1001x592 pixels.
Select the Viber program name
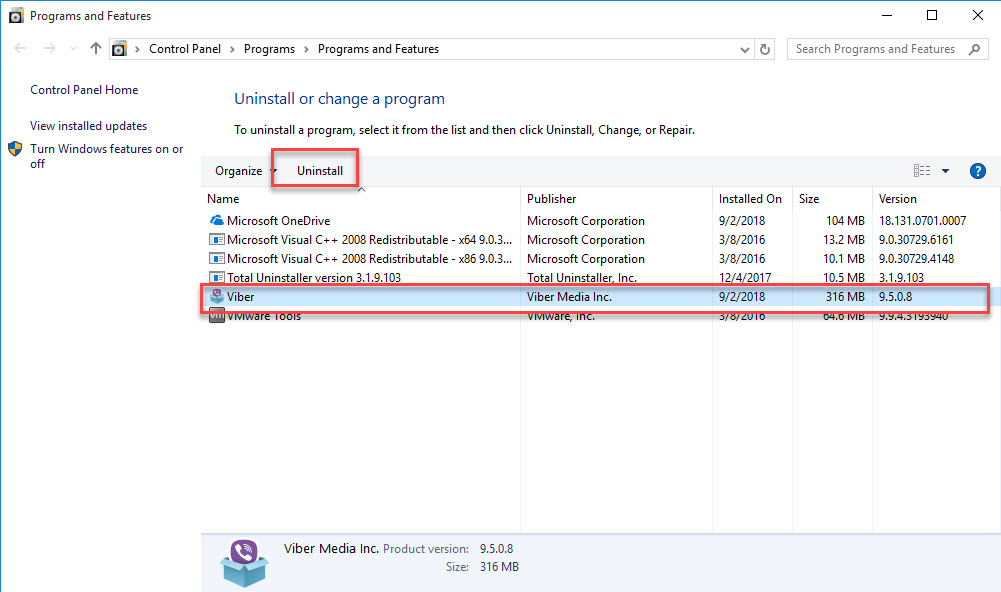[240, 297]
